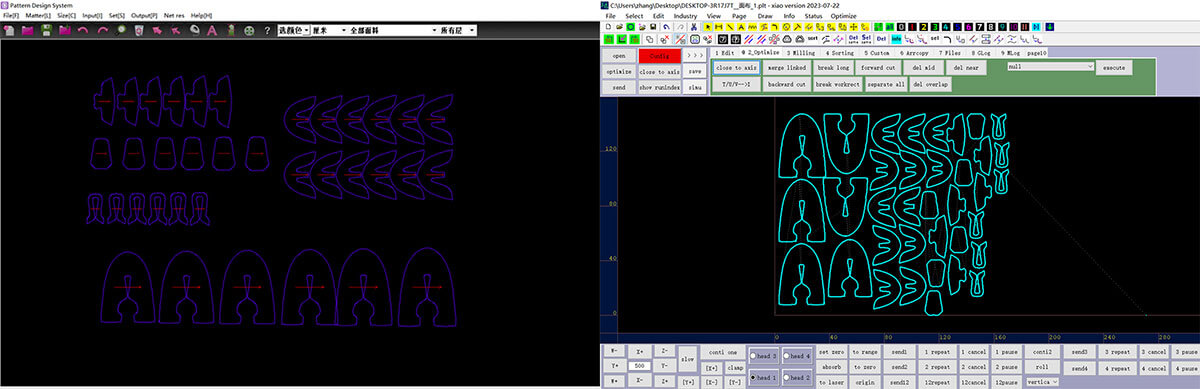1200x389 pixels.
Task: Open Matter[L] menu in Pattern Design System
Action: (37, 16)
